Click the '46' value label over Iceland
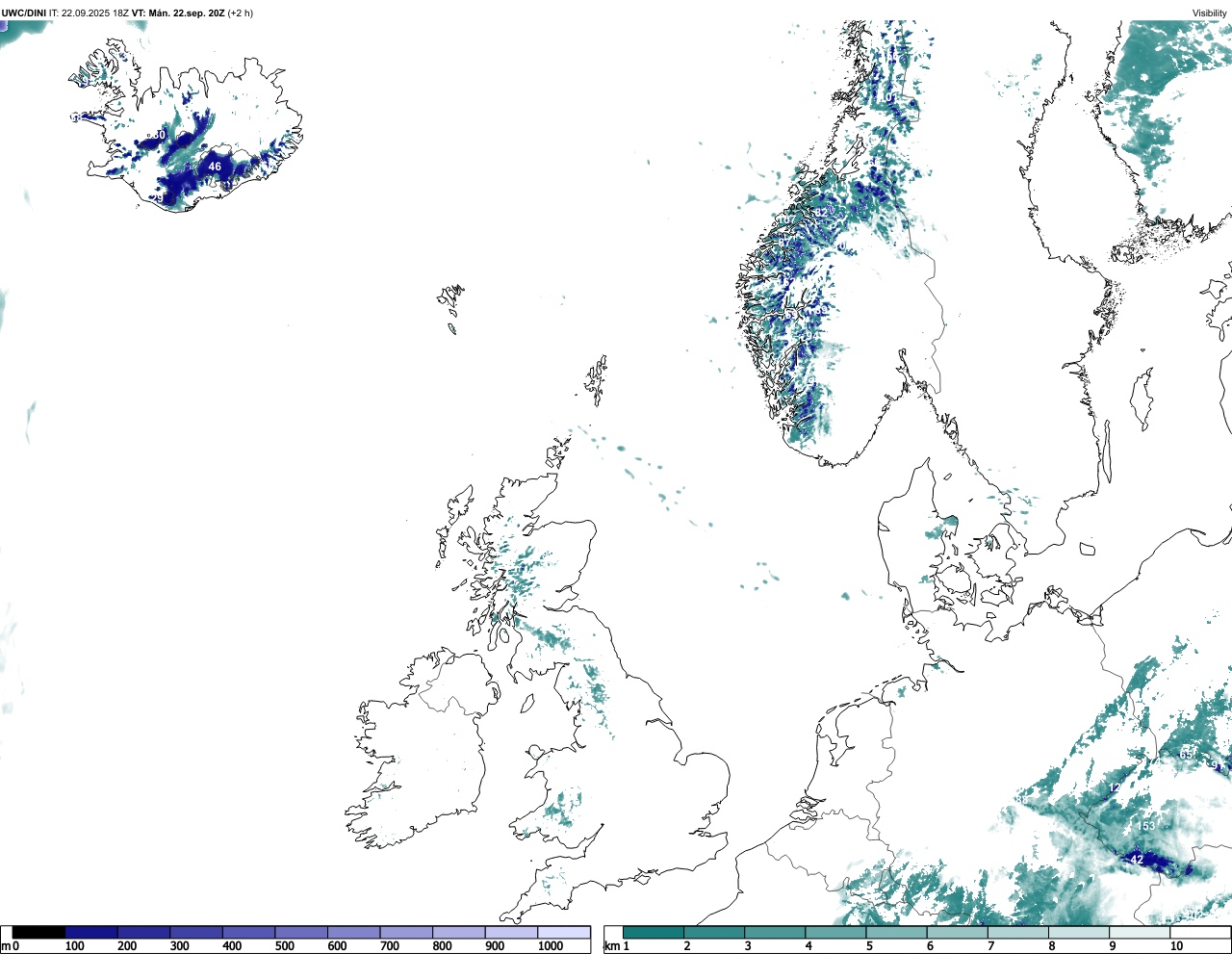 (x=215, y=167)
